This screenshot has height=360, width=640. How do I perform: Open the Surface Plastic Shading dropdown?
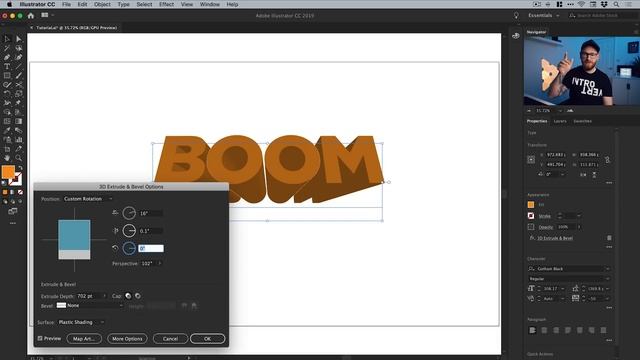[x=81, y=322]
